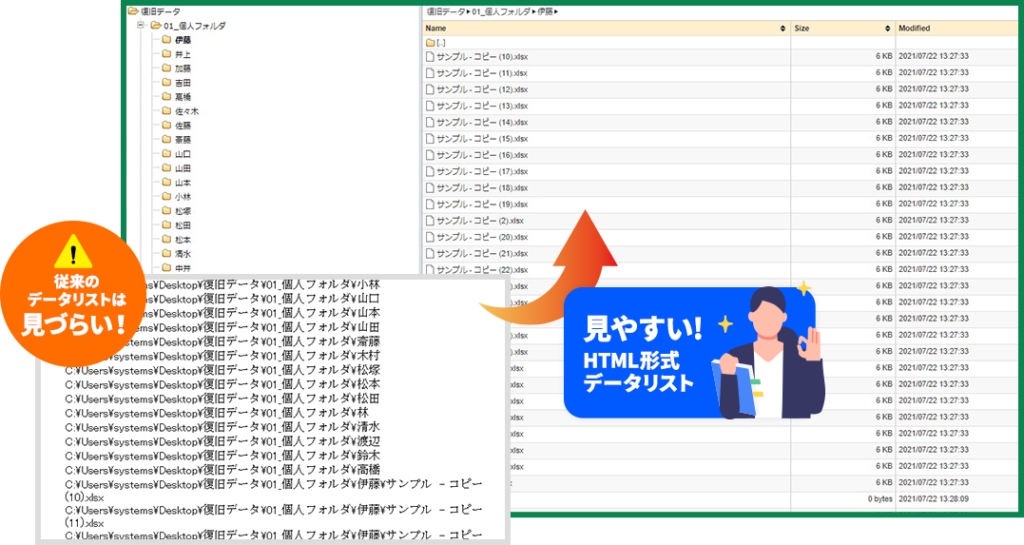
Task: Open file サンプル - コピー (10).xlsx
Action: click(x=482, y=57)
